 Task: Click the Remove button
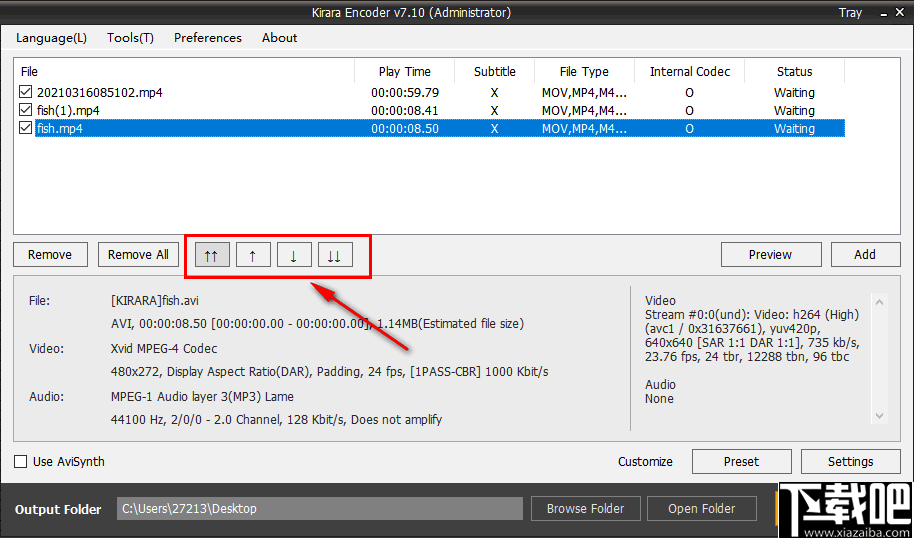(50, 255)
